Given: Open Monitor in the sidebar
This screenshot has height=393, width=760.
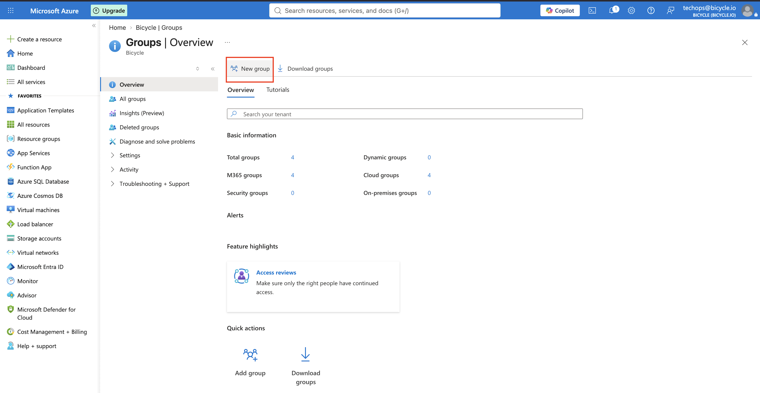Looking at the screenshot, I should [x=22, y=281].
